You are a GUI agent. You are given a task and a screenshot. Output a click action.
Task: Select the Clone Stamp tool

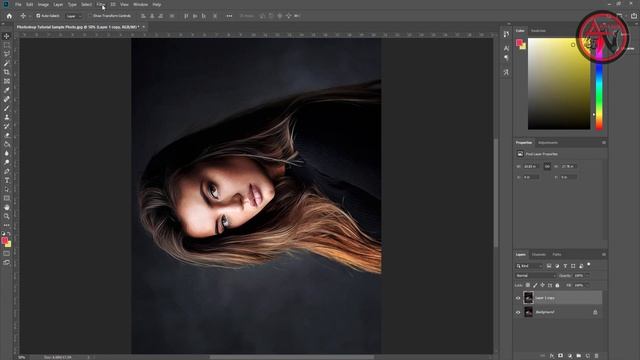click(x=7, y=117)
